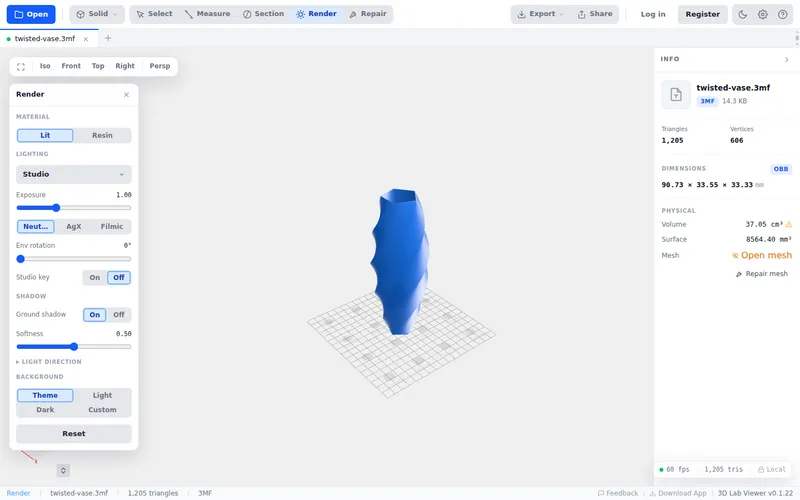Collapse the Info panel with chevron

786,60
